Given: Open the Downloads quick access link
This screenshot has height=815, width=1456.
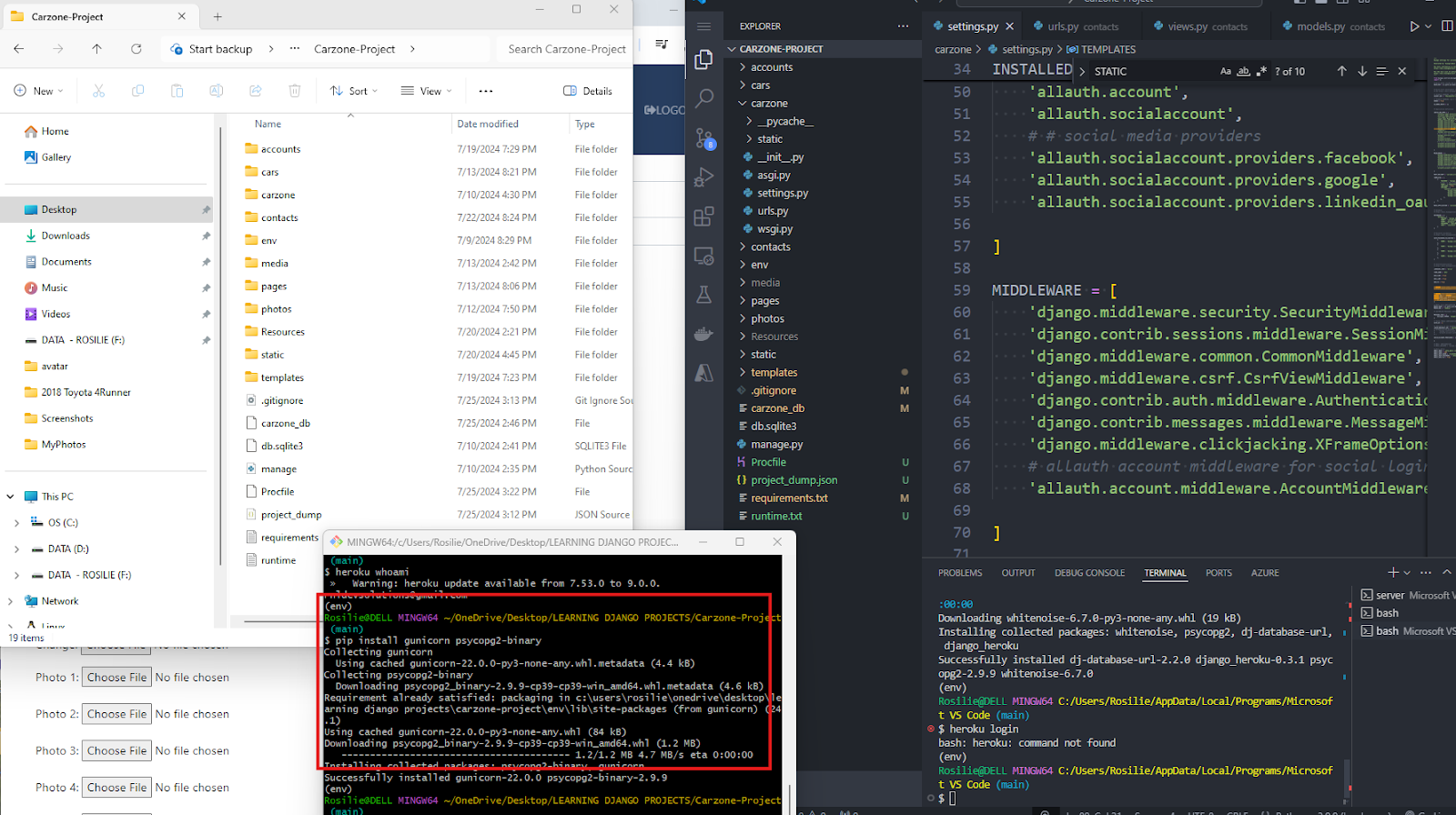Looking at the screenshot, I should click(x=66, y=236).
